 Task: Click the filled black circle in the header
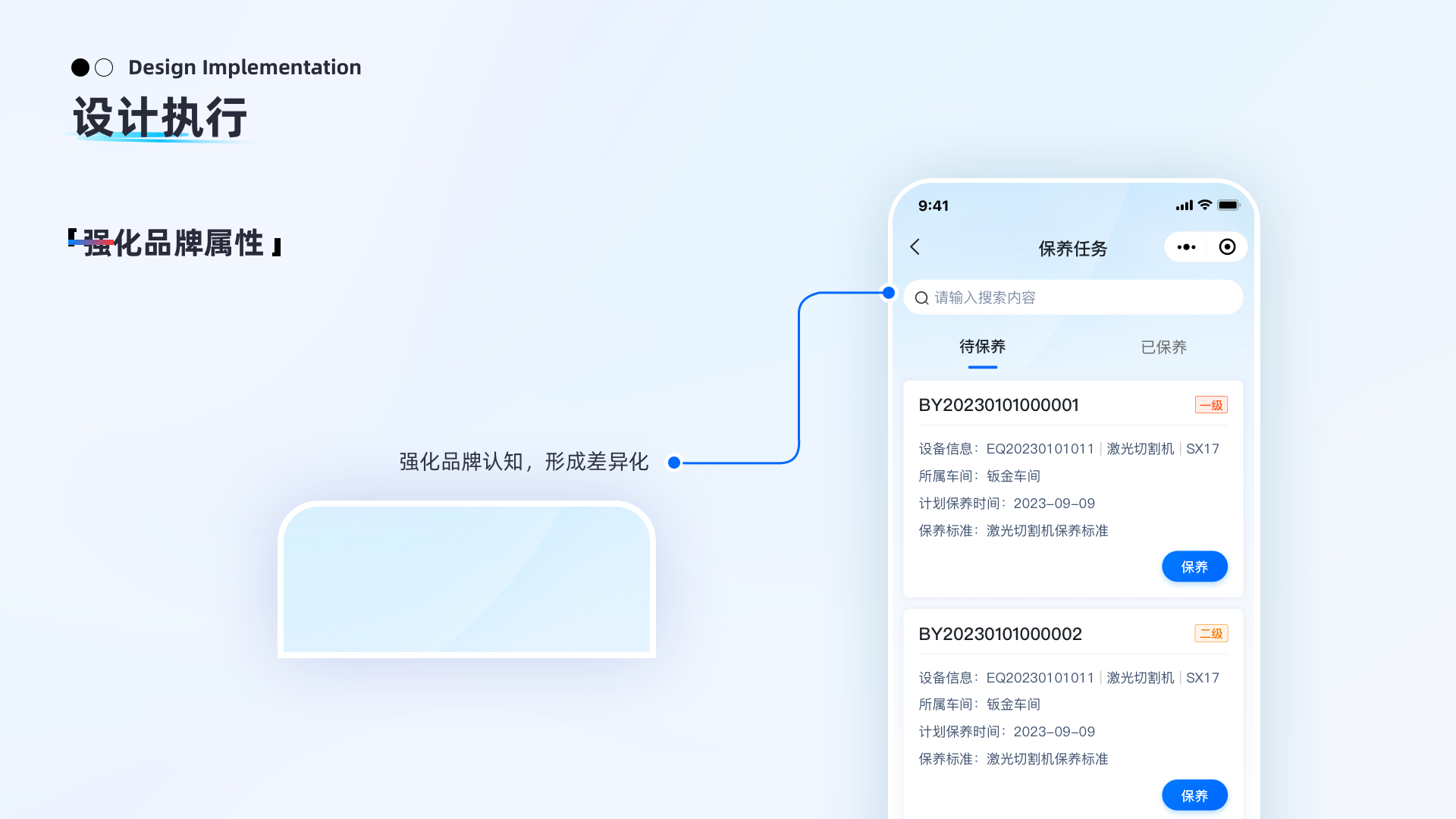[x=80, y=67]
